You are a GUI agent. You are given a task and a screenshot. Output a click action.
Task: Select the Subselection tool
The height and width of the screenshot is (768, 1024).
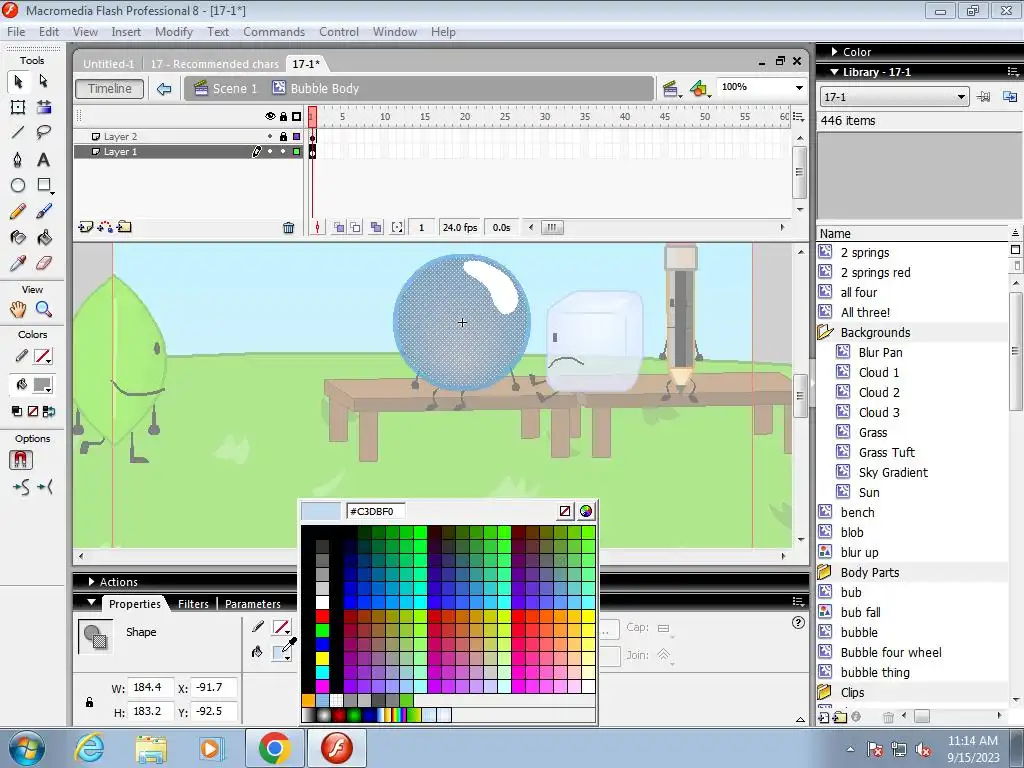pyautogui.click(x=44, y=81)
